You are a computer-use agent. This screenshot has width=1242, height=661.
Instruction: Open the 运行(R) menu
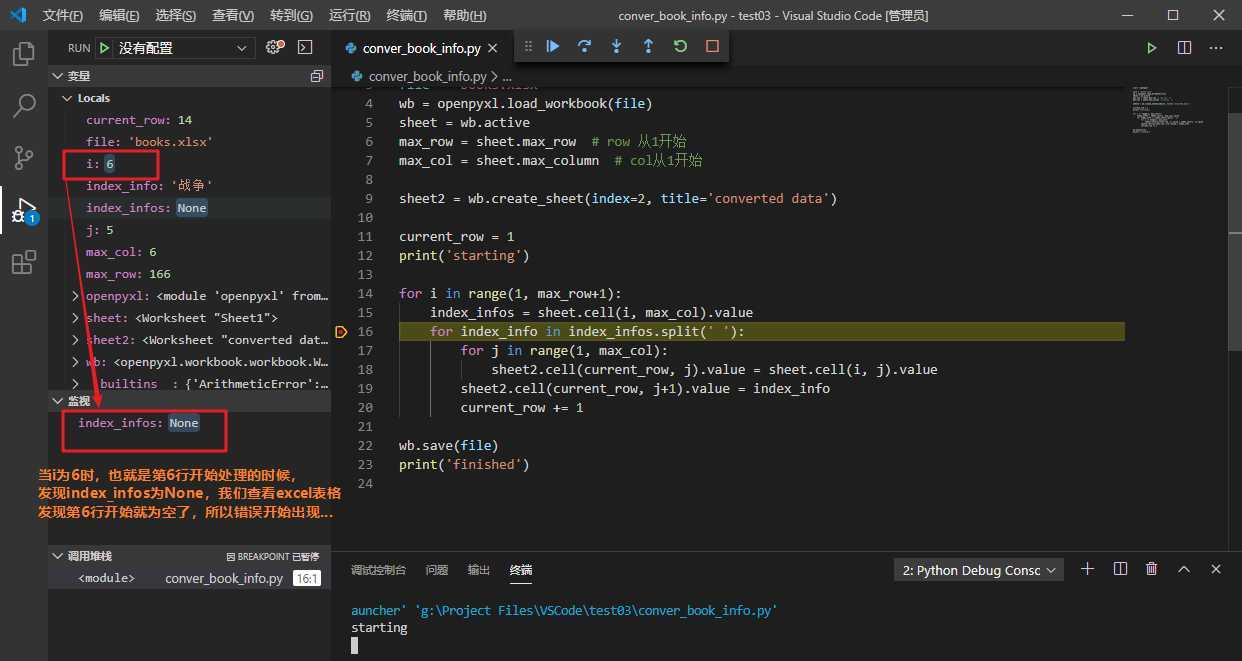click(x=349, y=16)
